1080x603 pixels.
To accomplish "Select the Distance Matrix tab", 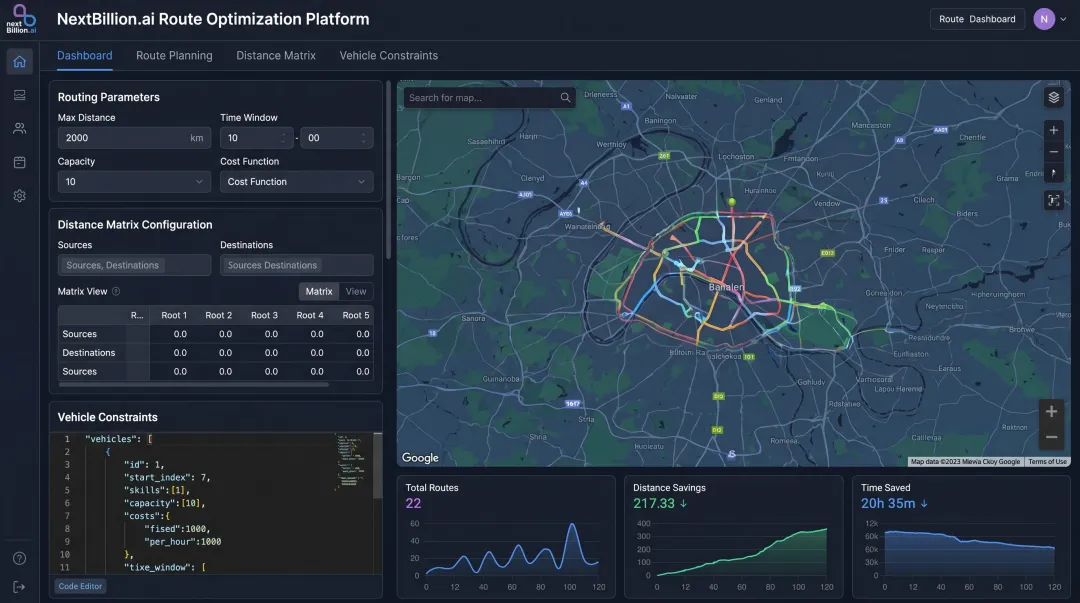I will pyautogui.click(x=276, y=56).
